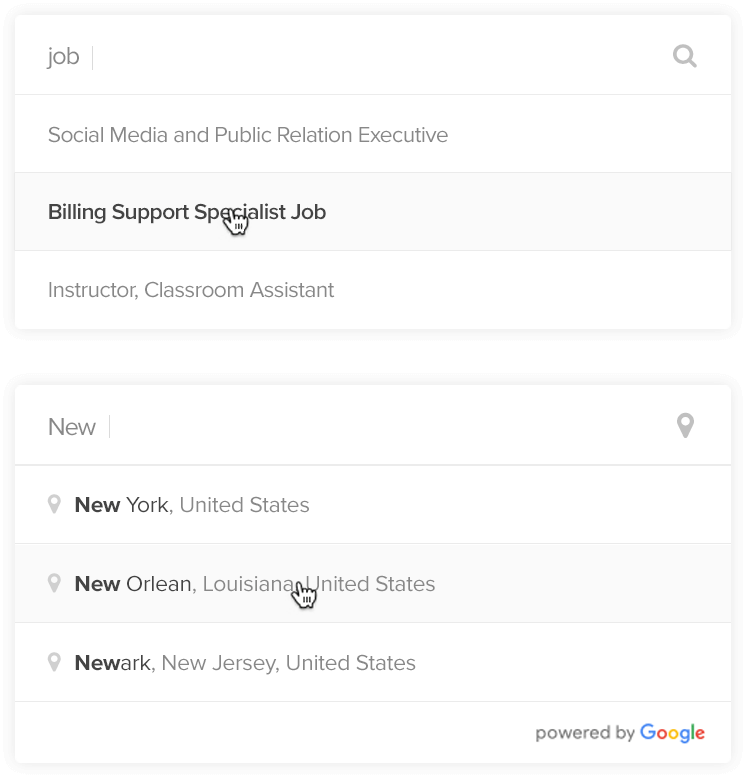Click the 'powered by' attribution text

(585, 734)
